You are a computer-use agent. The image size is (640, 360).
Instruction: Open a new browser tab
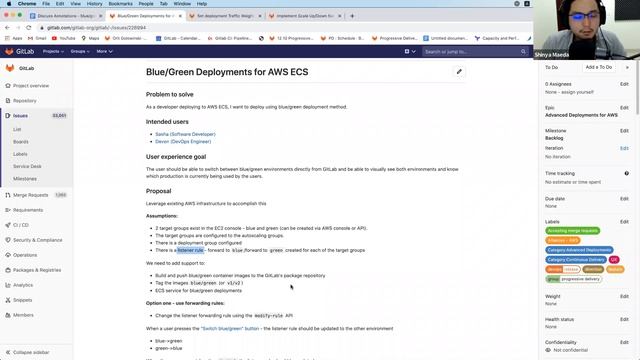pos(352,16)
